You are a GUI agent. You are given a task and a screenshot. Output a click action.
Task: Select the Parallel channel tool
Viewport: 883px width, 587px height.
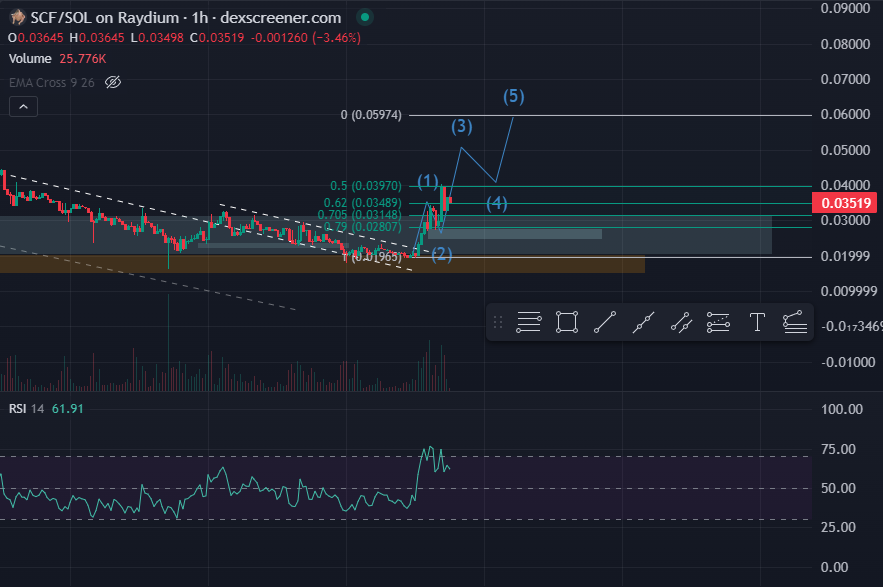click(681, 322)
